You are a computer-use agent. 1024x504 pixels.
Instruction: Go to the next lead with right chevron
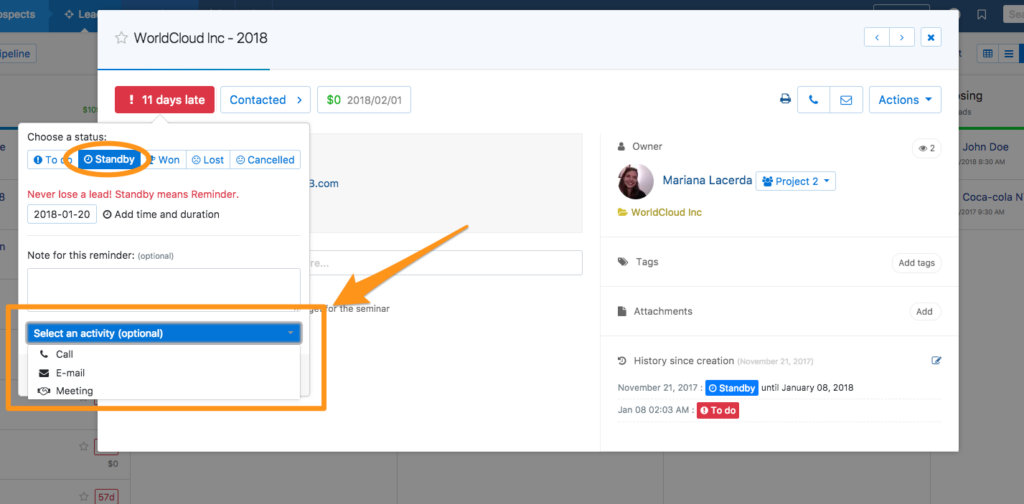[x=901, y=37]
